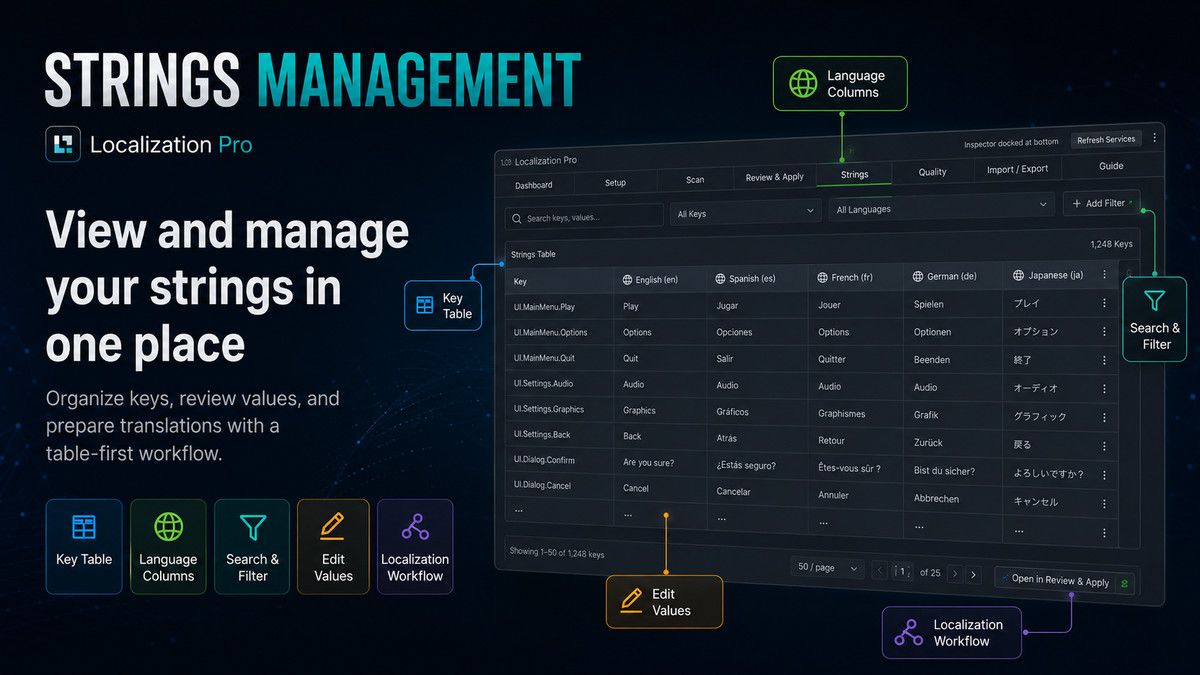Click the German value 'Spielen'
This screenshot has width=1200, height=675.
pyautogui.click(x=929, y=304)
